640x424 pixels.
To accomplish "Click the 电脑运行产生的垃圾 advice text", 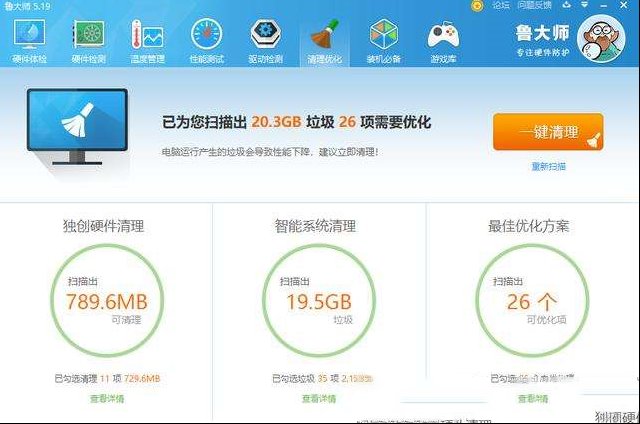I will point(270,152).
